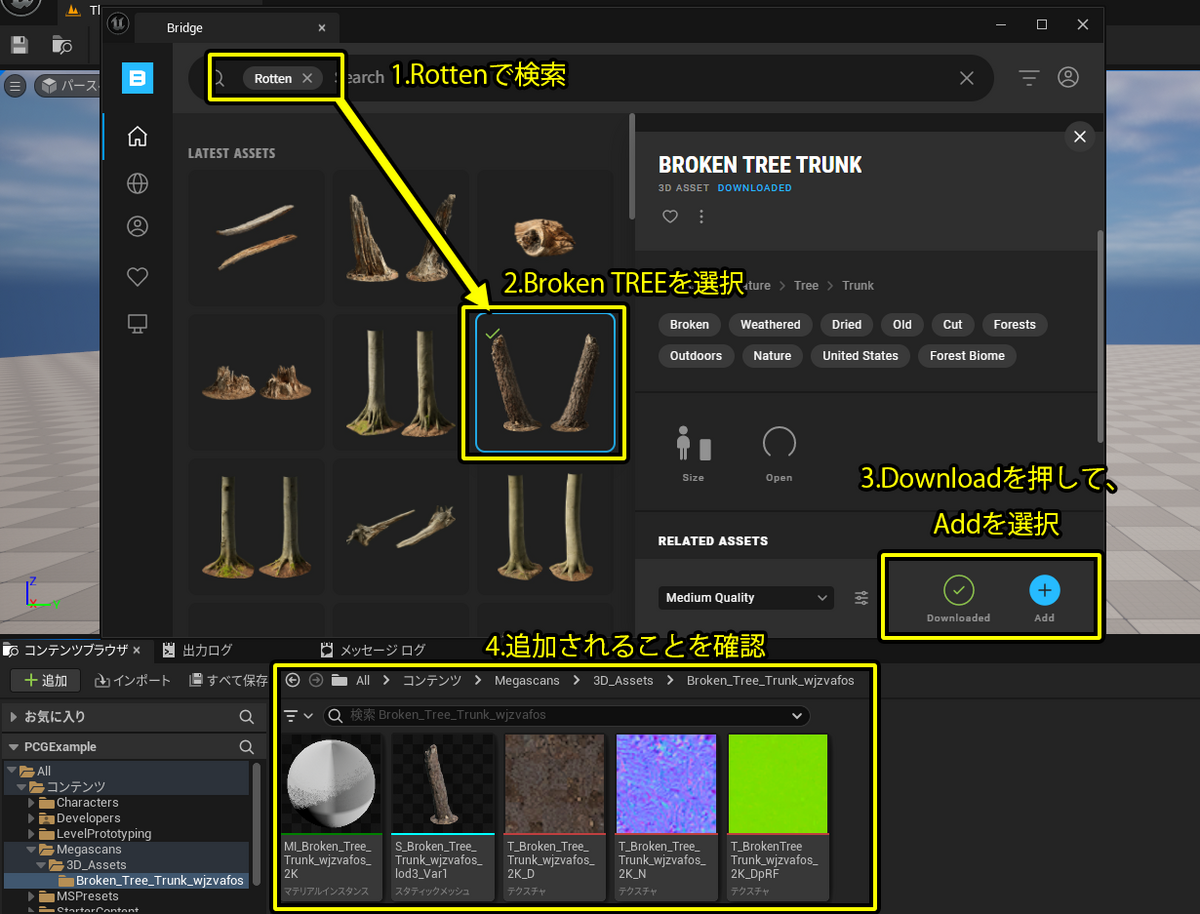Select Broken_Tree_Trunk_wjzvafos folder in tree
Screen dimensions: 1200x914
160,881
